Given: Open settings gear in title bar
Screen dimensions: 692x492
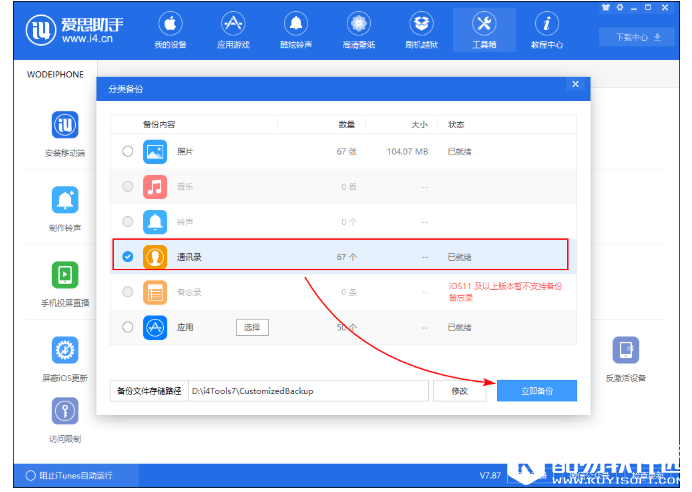Looking at the screenshot, I should tap(620, 8).
